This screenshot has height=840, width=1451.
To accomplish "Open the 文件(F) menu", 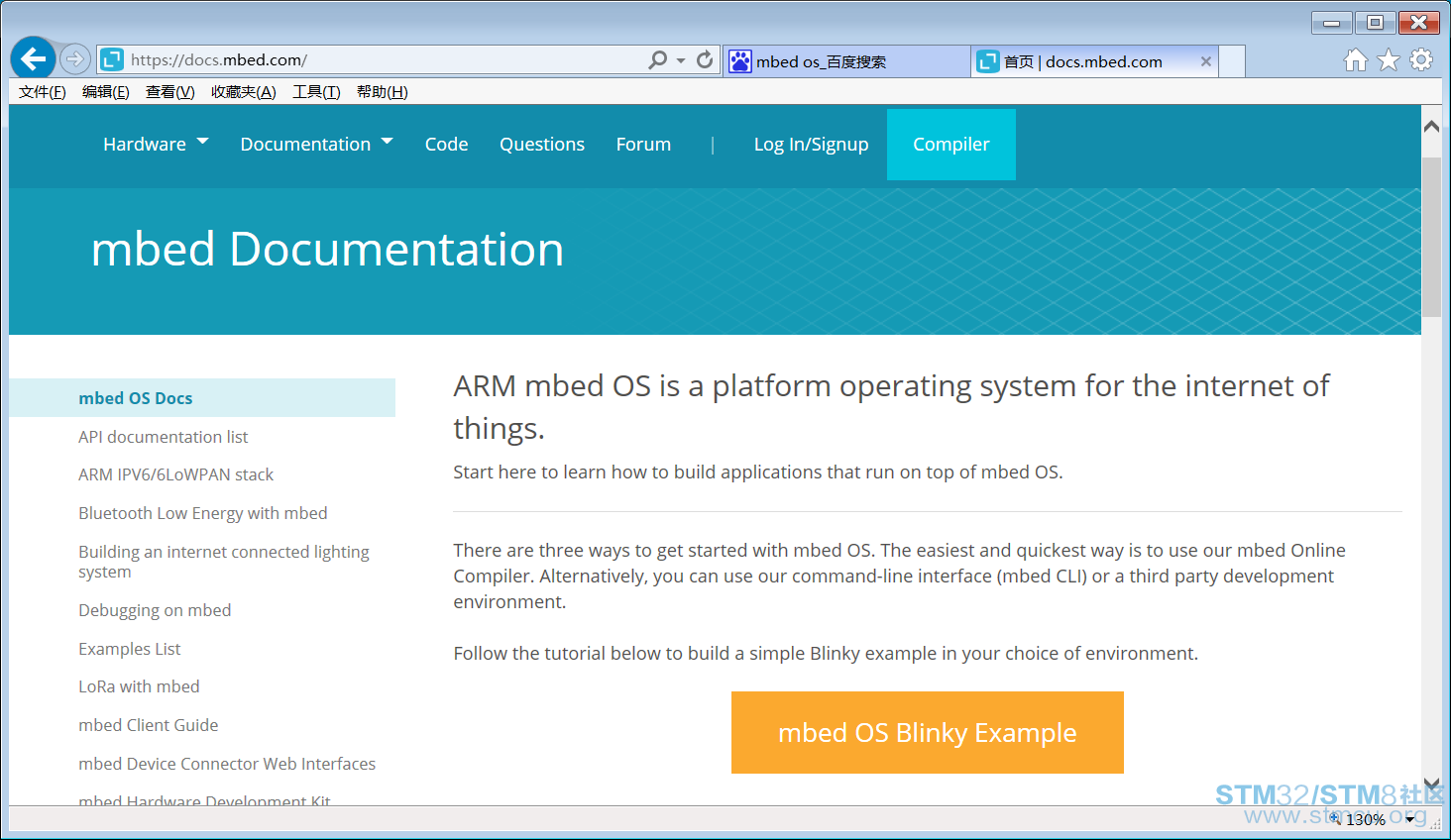I will 43,92.
